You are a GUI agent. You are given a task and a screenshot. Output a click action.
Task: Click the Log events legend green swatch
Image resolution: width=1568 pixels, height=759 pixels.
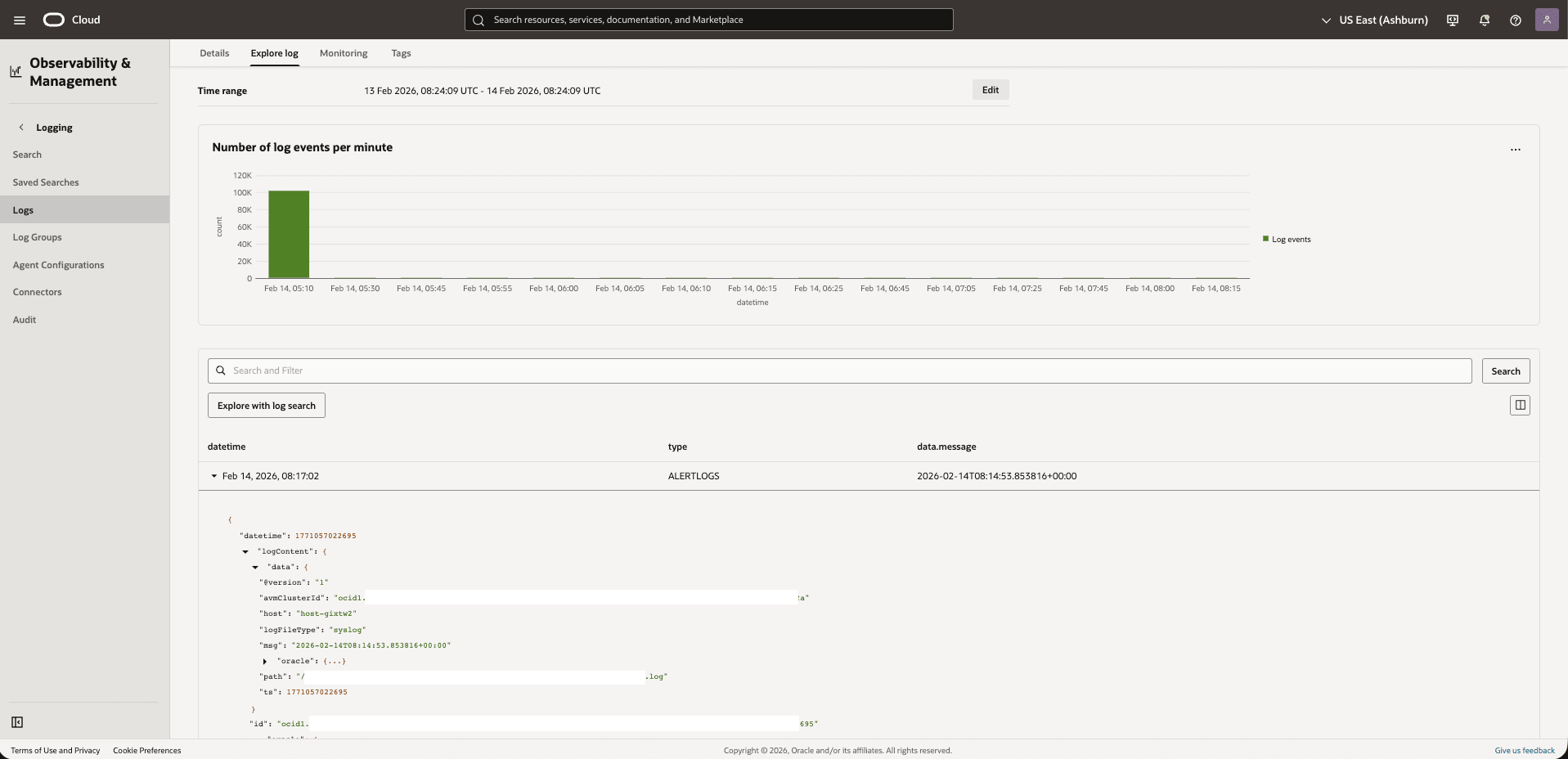1265,239
